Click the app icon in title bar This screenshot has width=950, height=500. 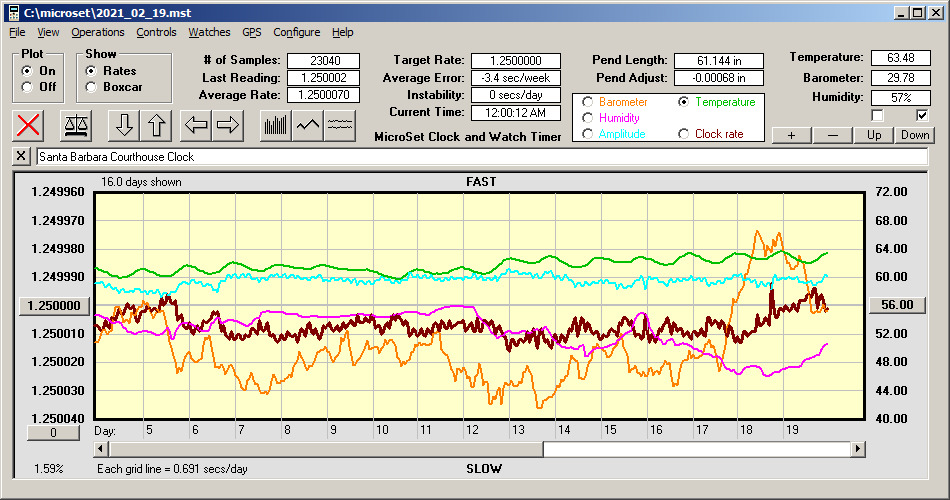click(13, 13)
